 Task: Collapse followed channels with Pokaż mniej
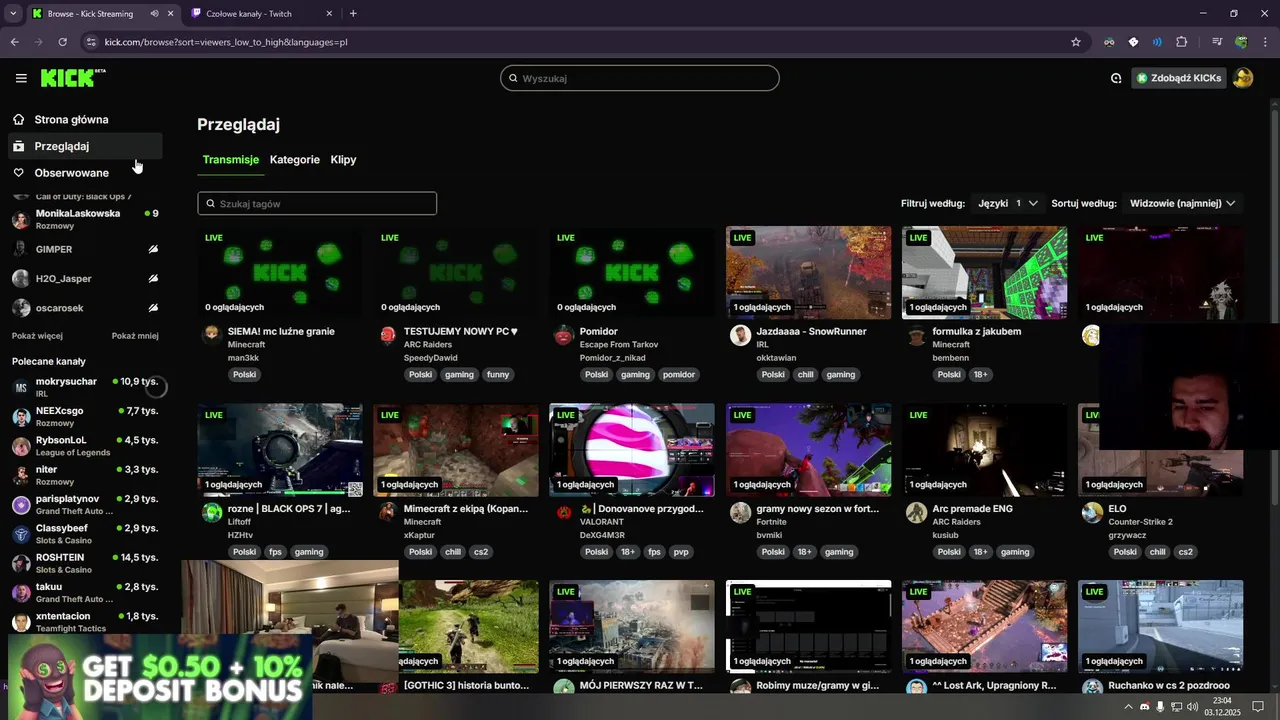135,336
